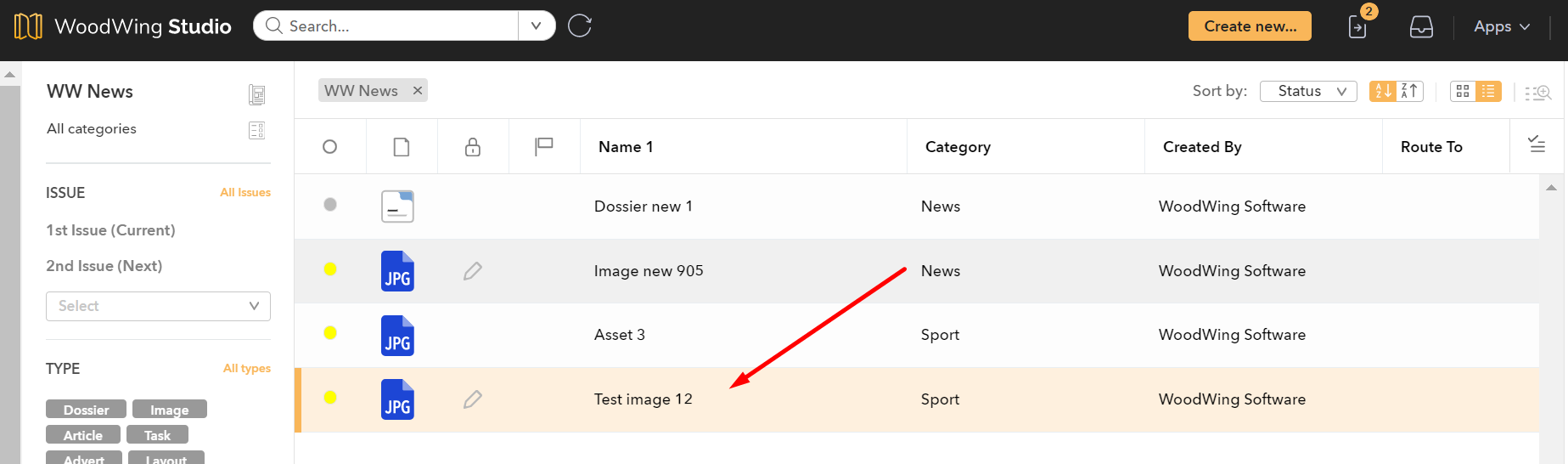The width and height of the screenshot is (1568, 464).
Task: Switch to list view
Action: (x=1488, y=91)
